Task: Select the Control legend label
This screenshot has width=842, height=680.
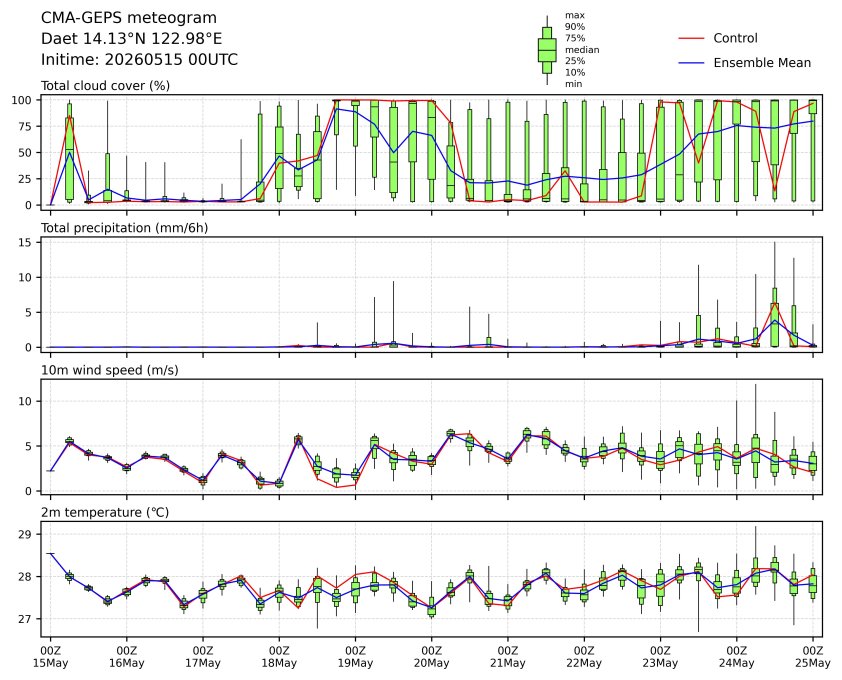Action: [735, 38]
